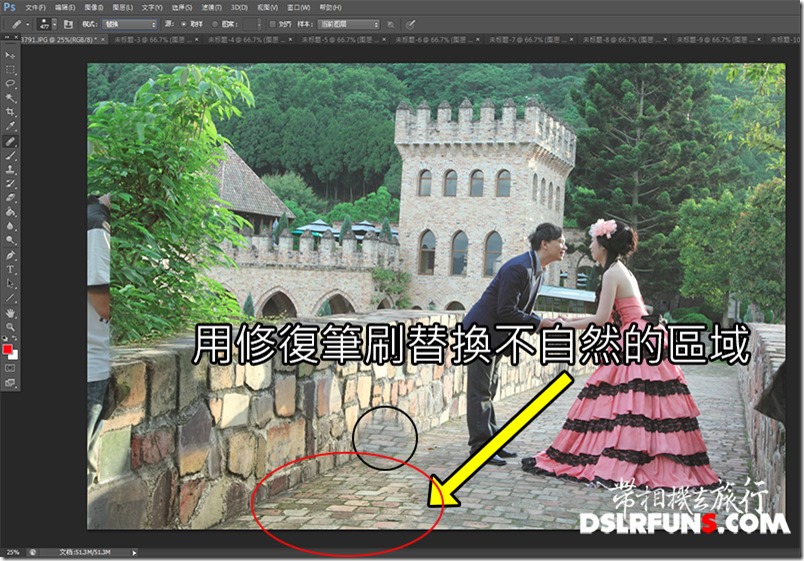804x561 pixels.
Task: Select the Lasso tool
Action: (10, 85)
